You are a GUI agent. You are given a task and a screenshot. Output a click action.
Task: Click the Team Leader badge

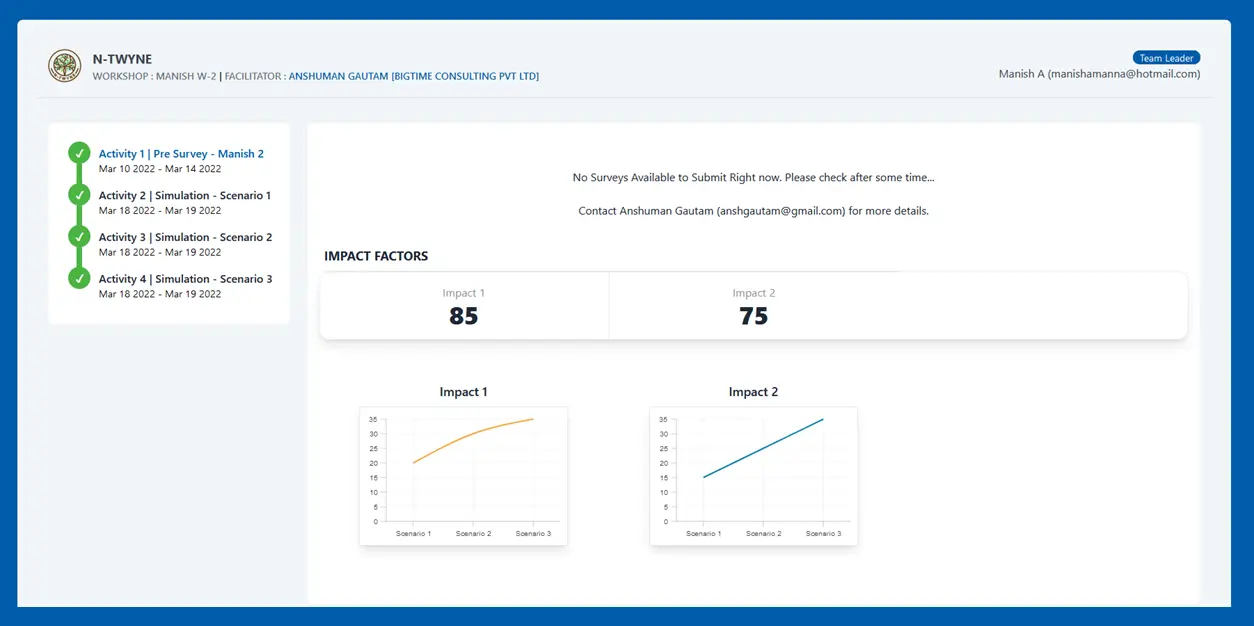(x=1165, y=58)
